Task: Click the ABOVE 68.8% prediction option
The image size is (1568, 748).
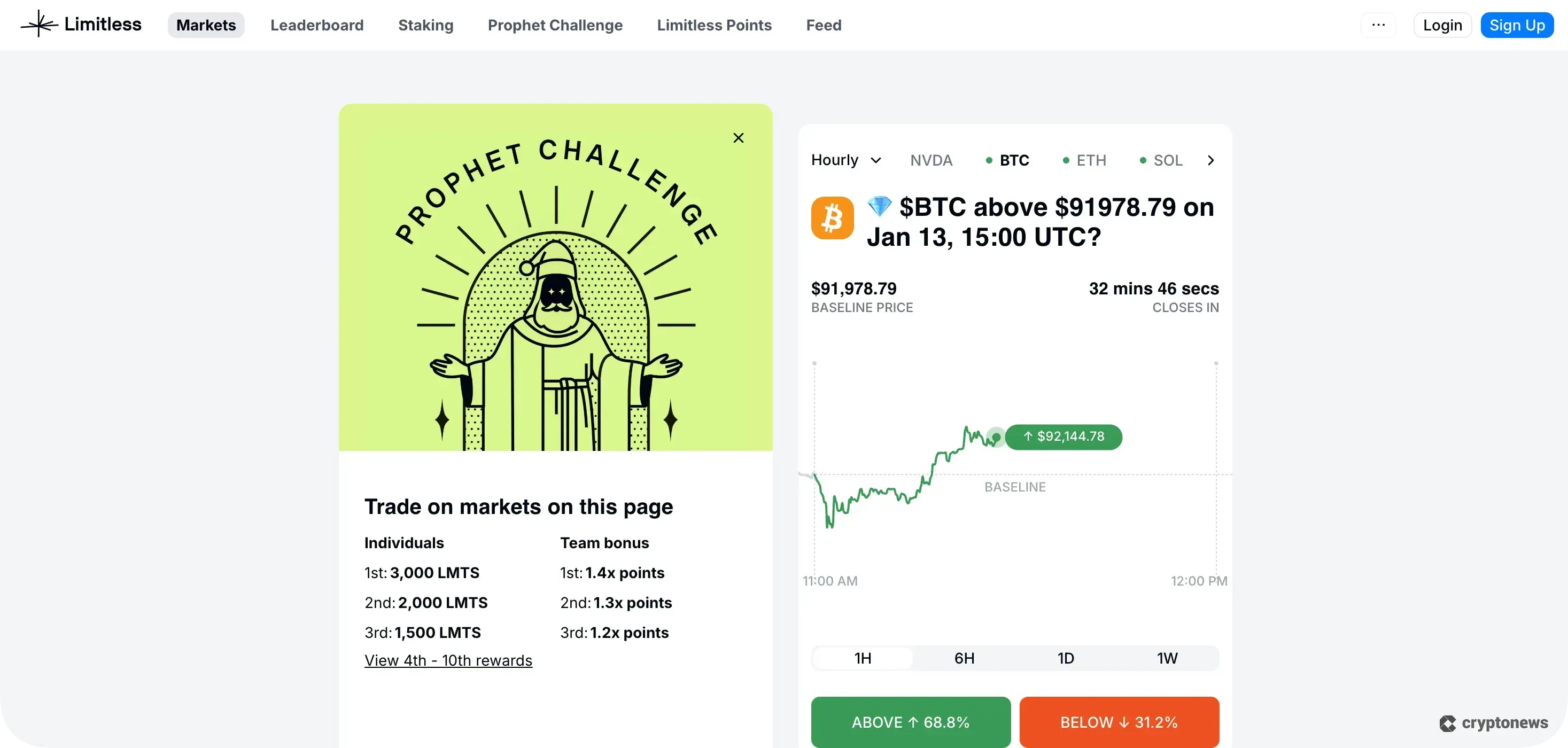Action: click(910, 722)
